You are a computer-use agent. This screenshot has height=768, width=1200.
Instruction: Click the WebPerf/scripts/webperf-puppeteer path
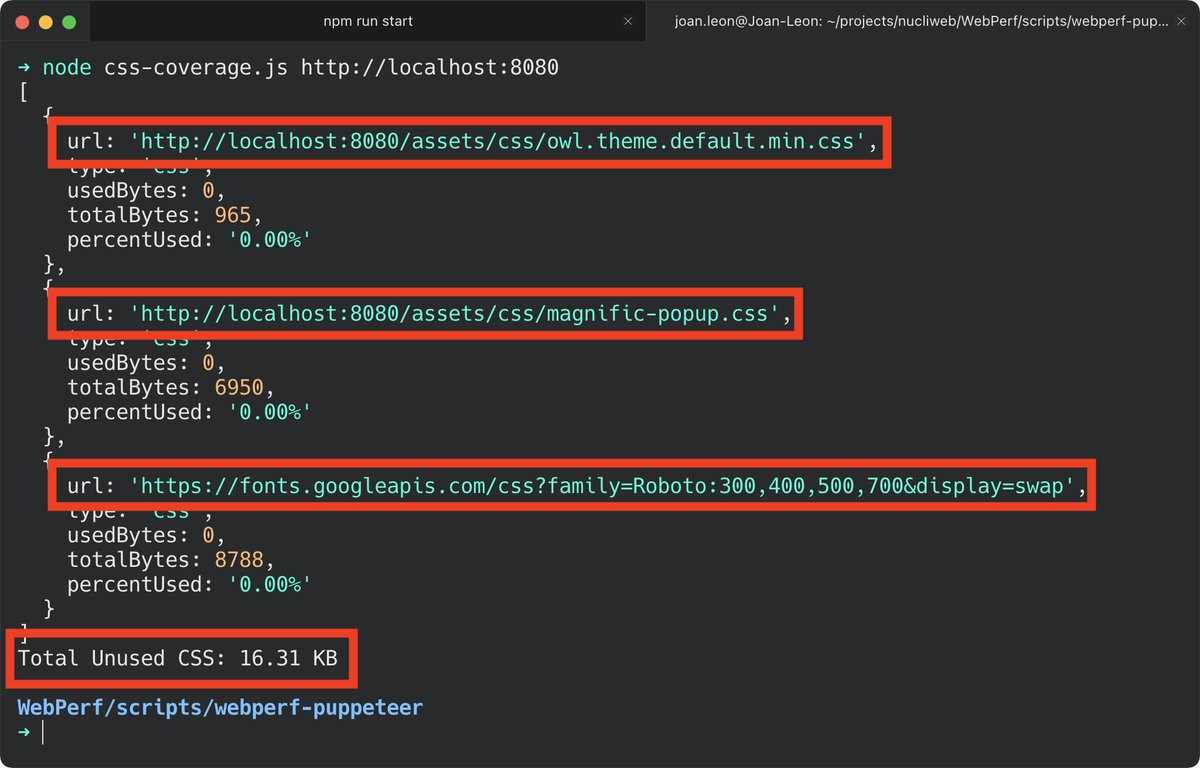click(x=220, y=708)
